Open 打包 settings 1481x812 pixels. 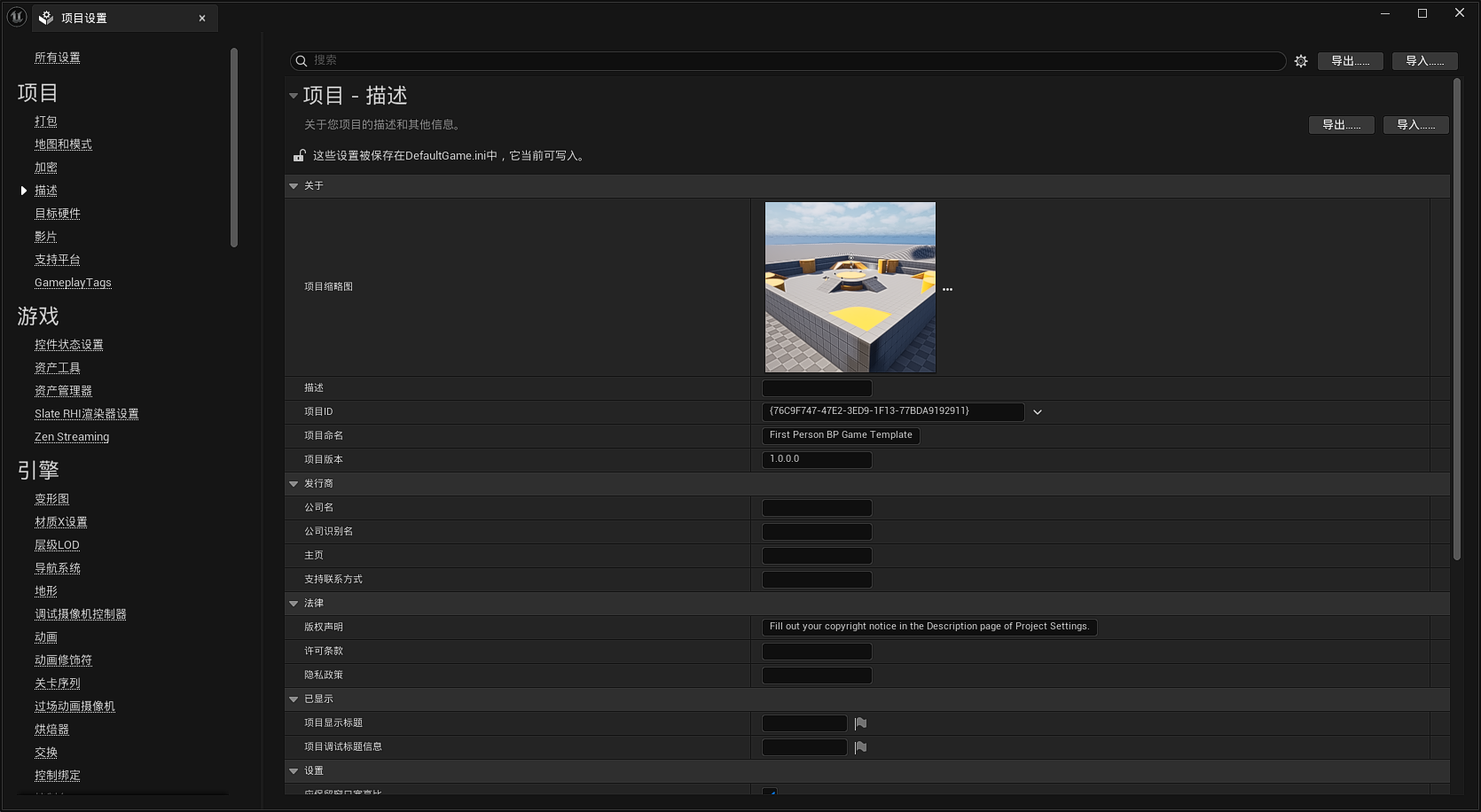click(46, 121)
